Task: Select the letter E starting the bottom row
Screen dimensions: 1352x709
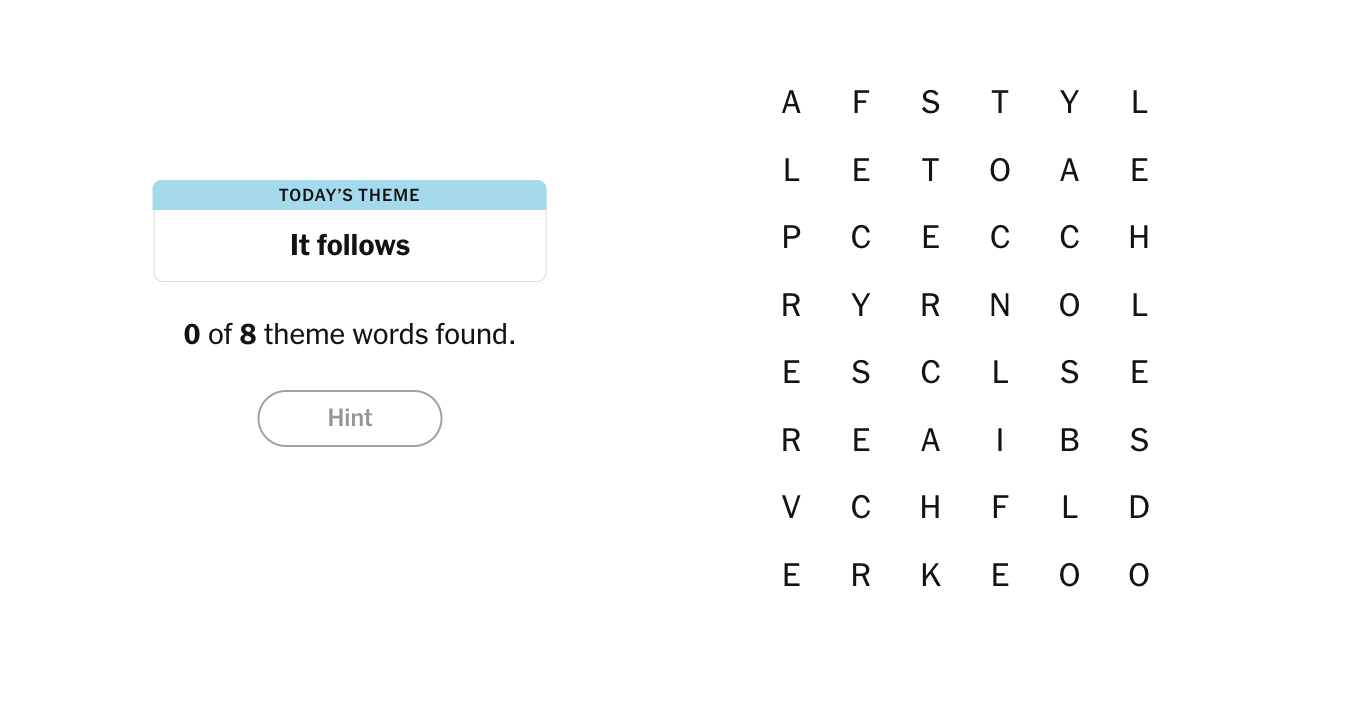Action: click(x=790, y=575)
